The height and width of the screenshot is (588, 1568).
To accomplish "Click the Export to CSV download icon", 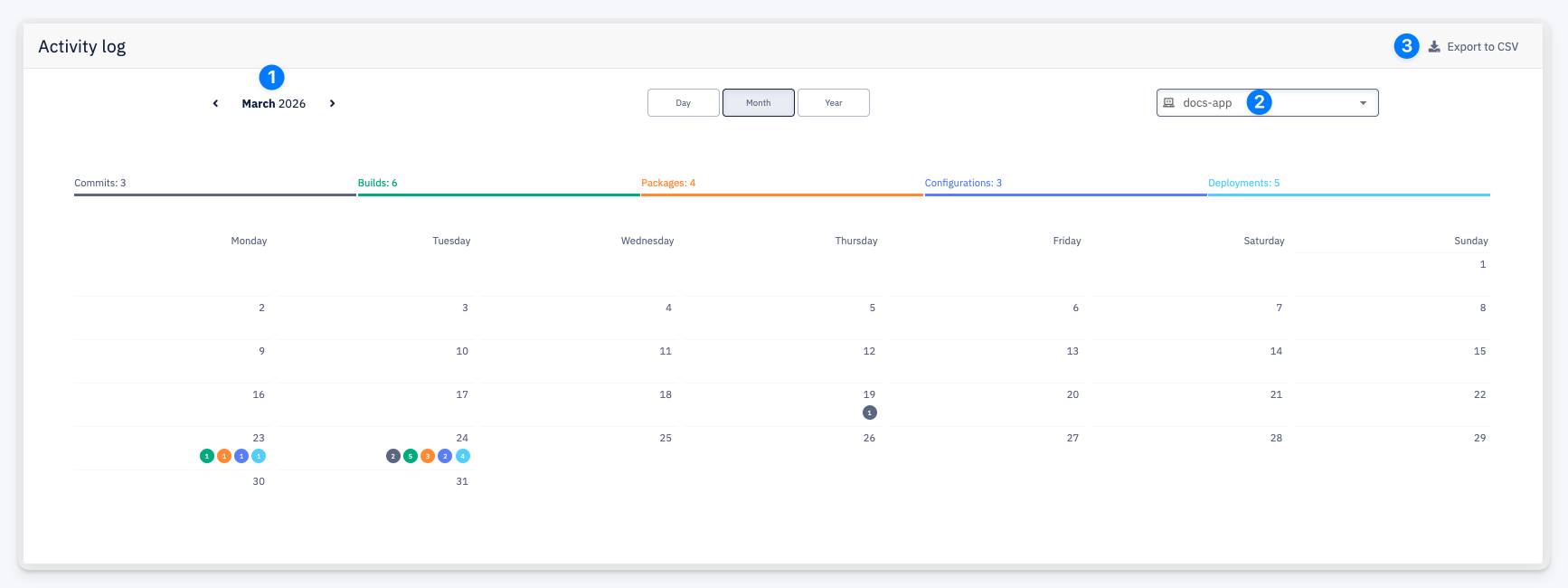I will click(1434, 47).
